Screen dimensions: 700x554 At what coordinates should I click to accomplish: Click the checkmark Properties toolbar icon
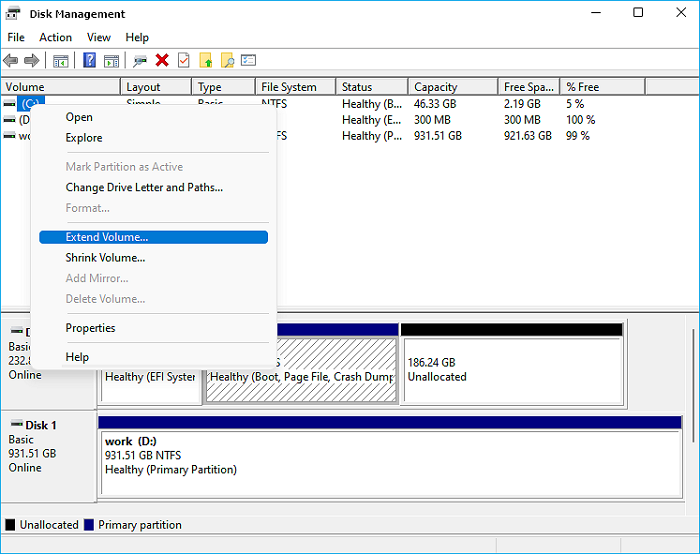(183, 61)
